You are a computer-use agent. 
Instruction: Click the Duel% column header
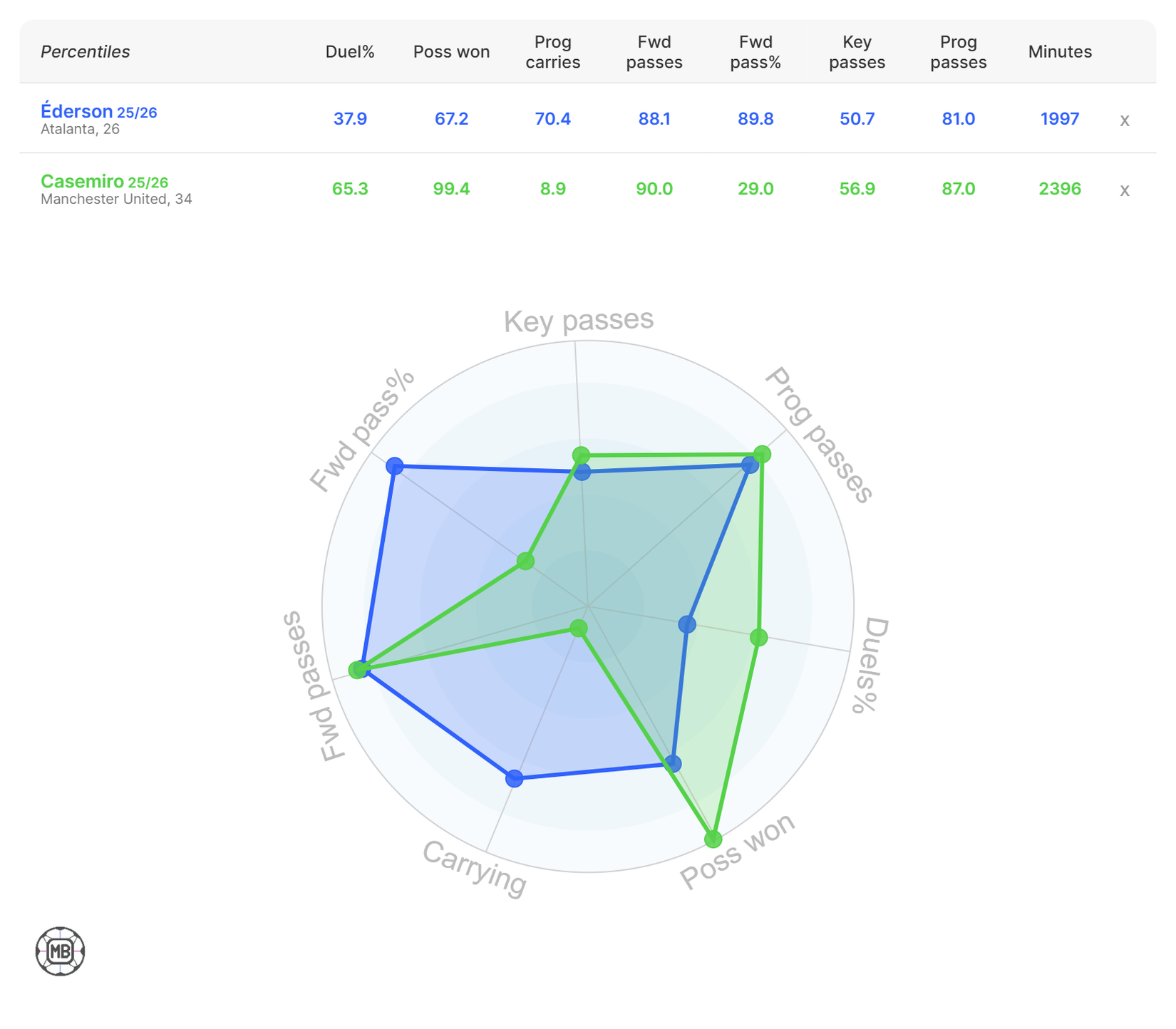[350, 52]
